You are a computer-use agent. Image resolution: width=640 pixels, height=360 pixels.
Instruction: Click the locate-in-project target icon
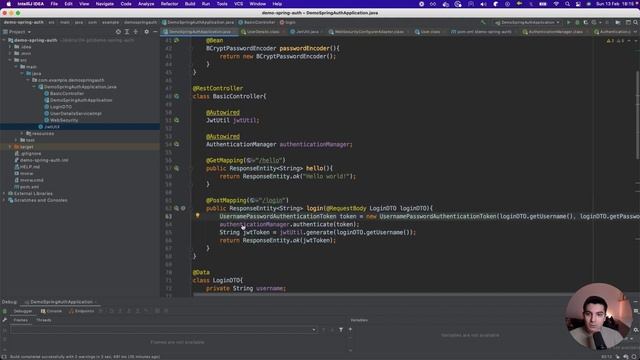[118, 31]
